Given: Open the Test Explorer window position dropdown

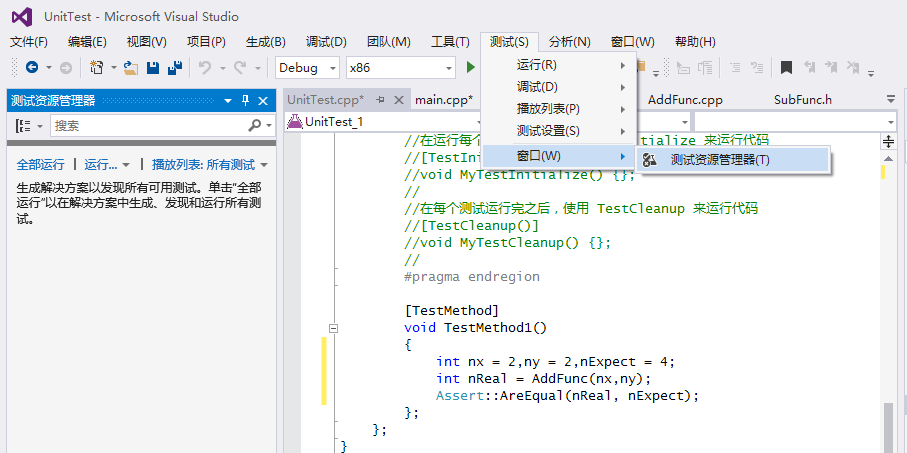Looking at the screenshot, I should tap(228, 101).
